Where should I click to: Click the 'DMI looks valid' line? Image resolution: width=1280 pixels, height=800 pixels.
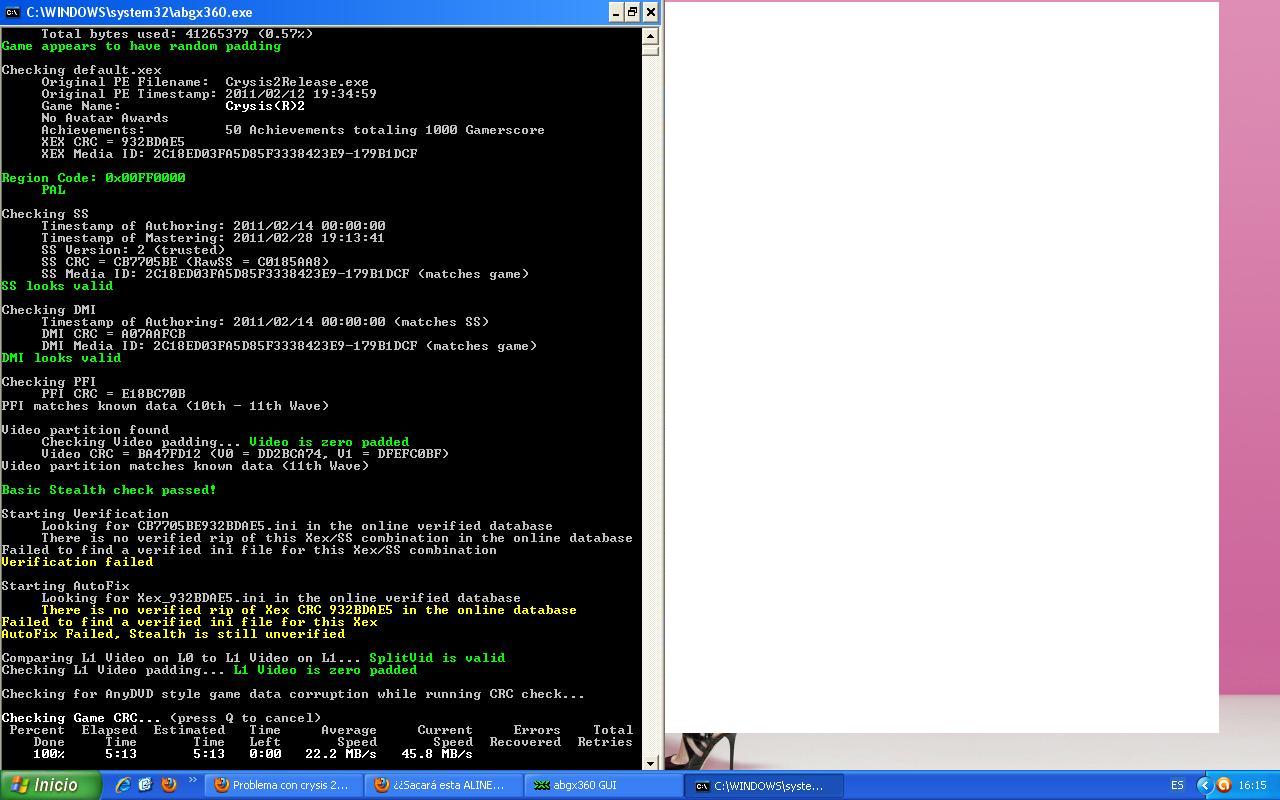point(61,358)
